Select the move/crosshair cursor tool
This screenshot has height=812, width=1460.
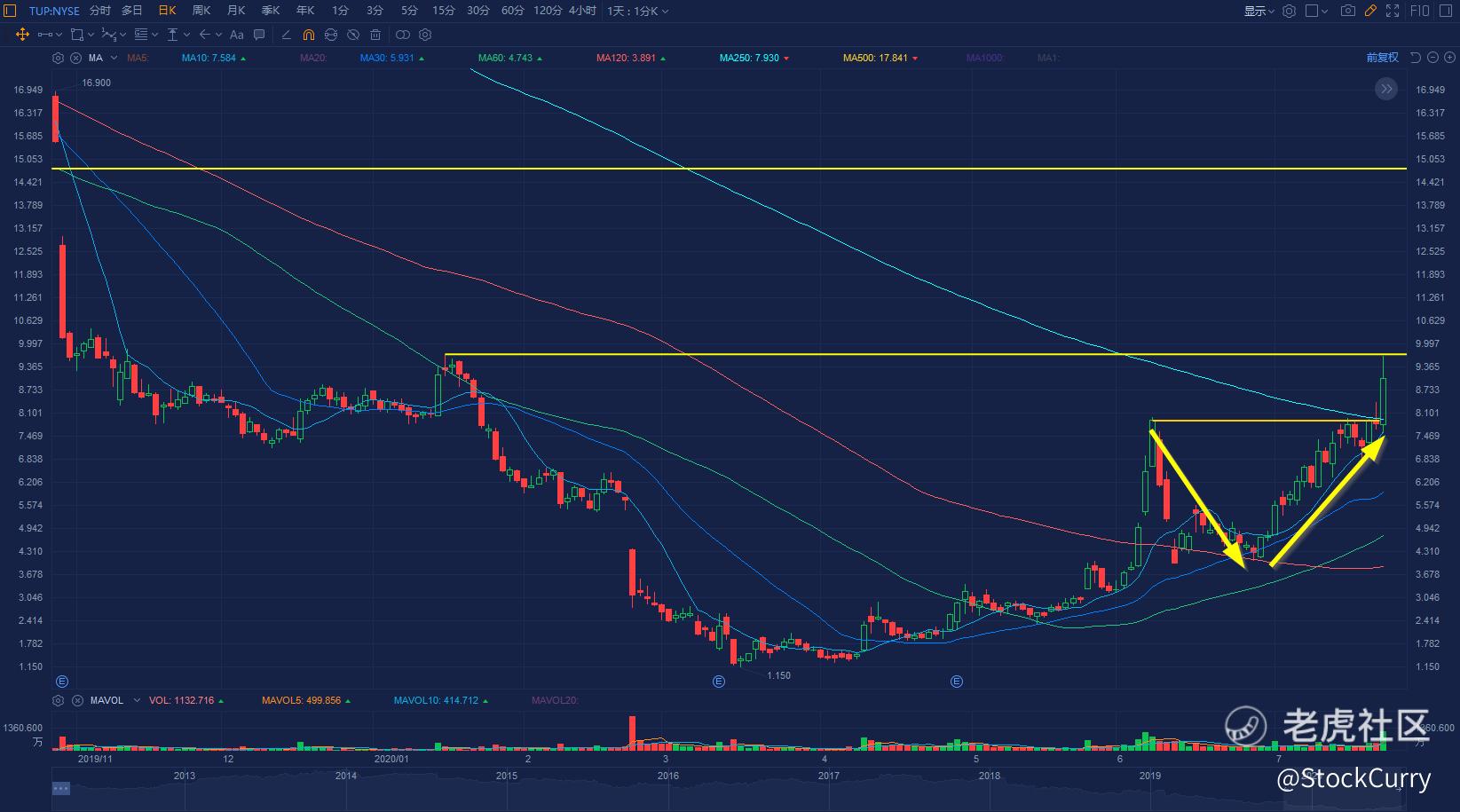pos(22,35)
